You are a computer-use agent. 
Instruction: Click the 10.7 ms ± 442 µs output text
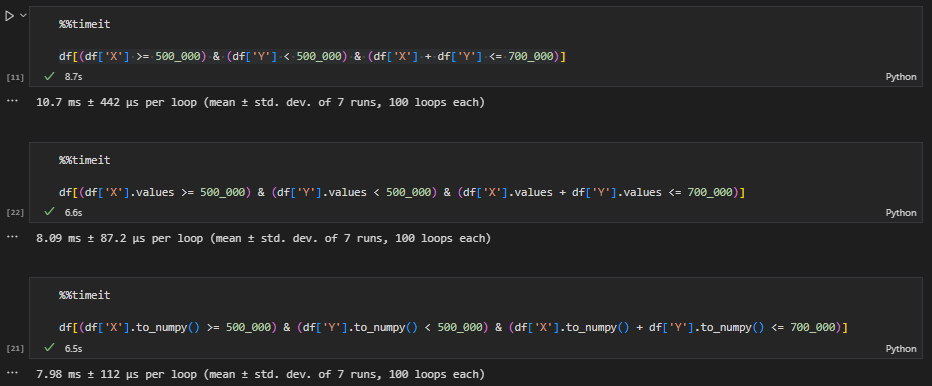[x=260, y=102]
